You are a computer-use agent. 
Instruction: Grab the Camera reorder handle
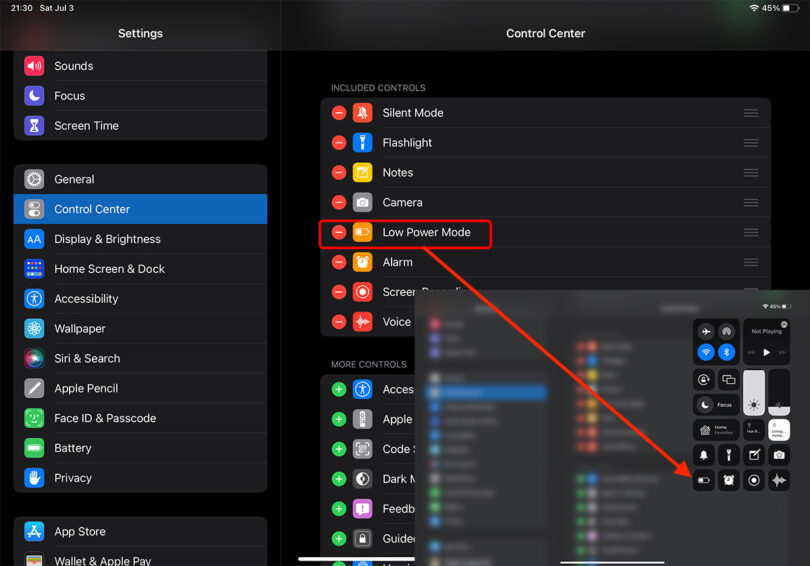pyautogui.click(x=751, y=202)
